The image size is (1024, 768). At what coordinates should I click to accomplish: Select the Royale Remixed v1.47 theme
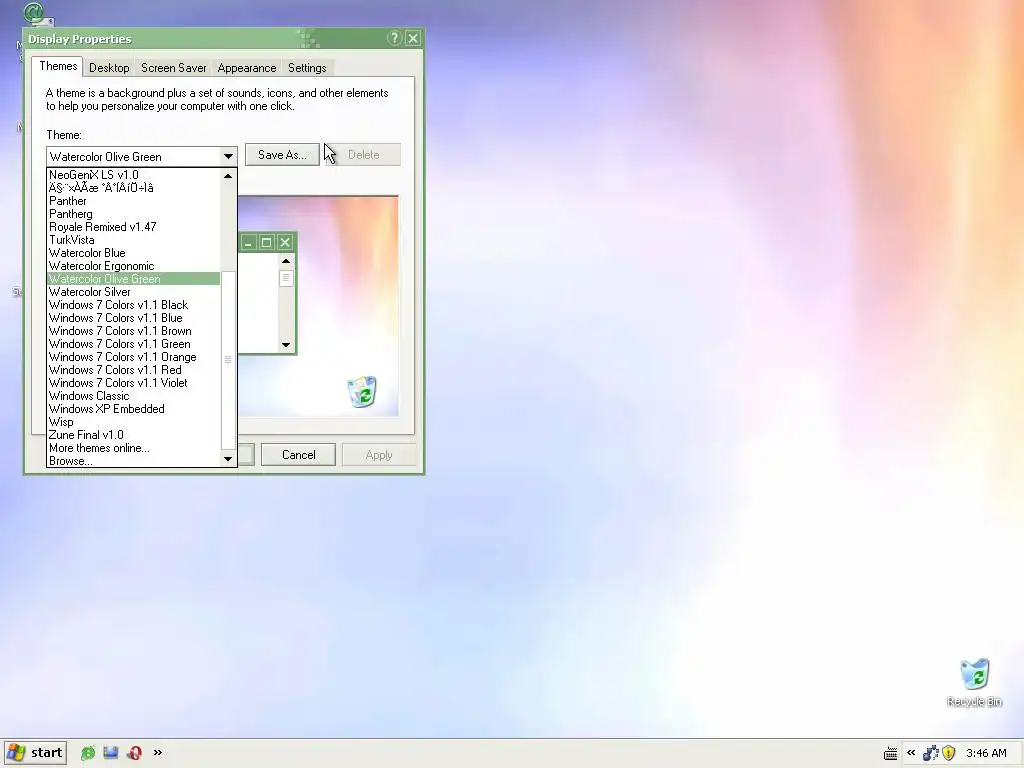coord(134,227)
